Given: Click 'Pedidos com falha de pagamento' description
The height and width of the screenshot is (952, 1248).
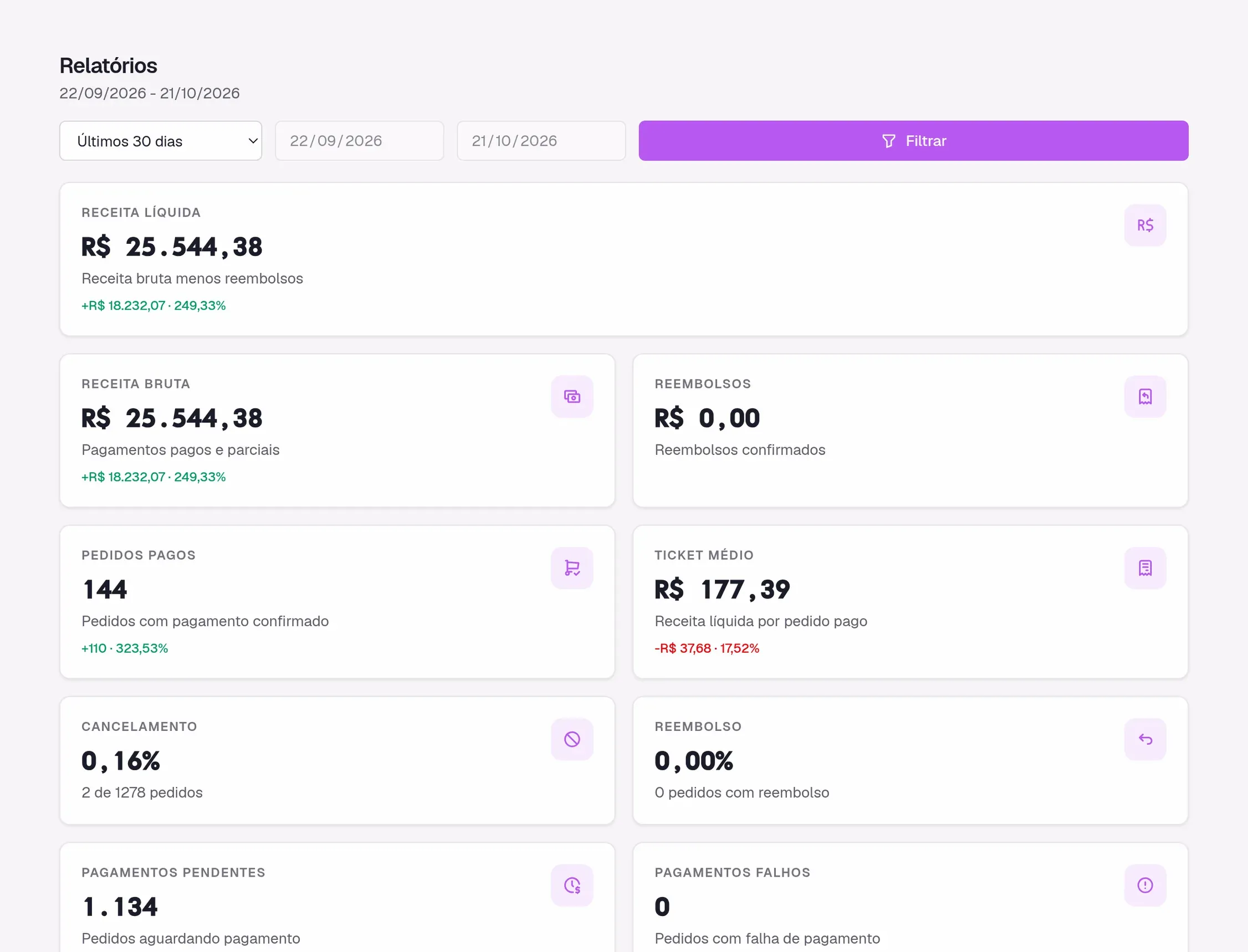Looking at the screenshot, I should point(768,938).
